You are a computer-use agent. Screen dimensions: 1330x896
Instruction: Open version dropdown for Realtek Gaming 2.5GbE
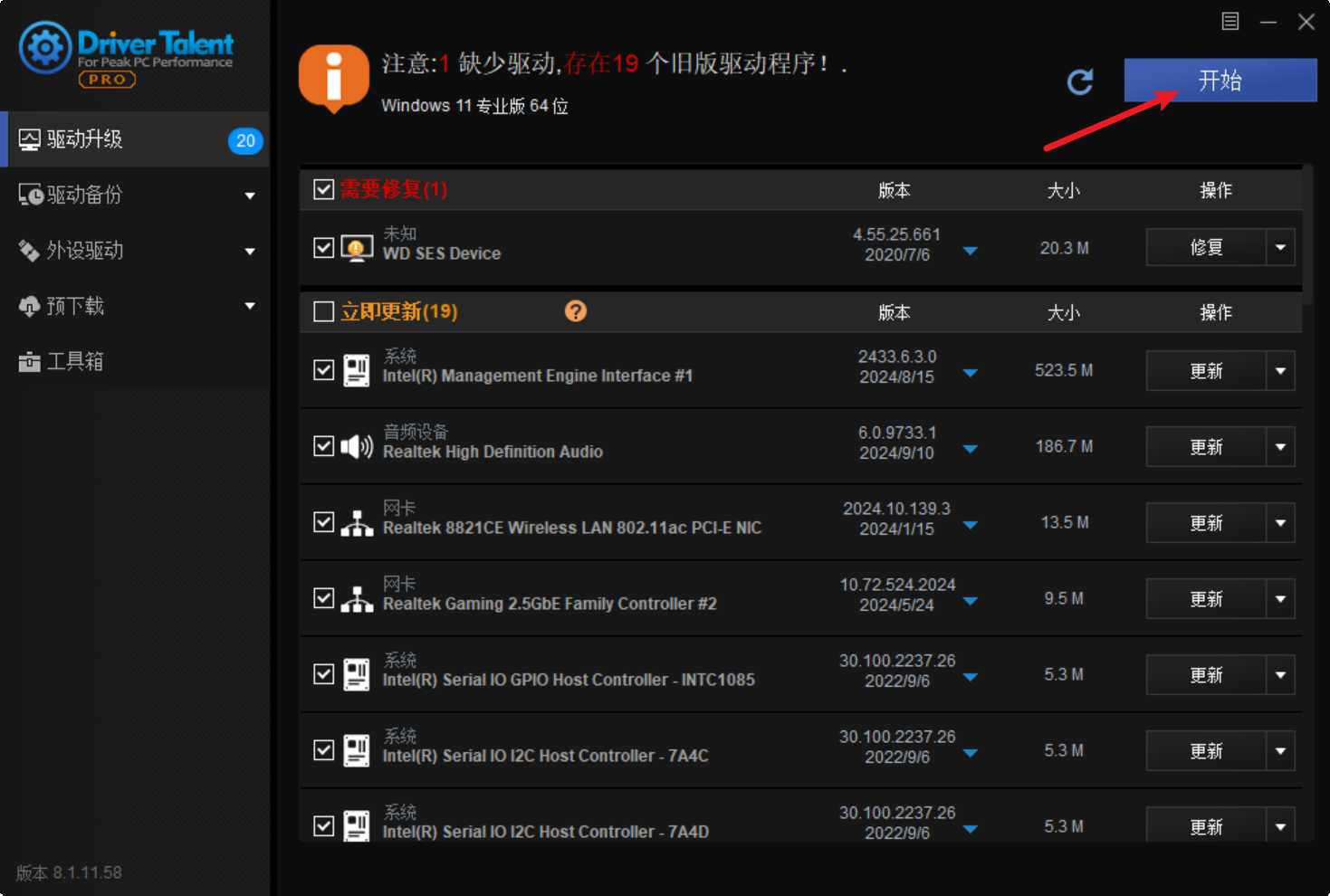tap(971, 601)
